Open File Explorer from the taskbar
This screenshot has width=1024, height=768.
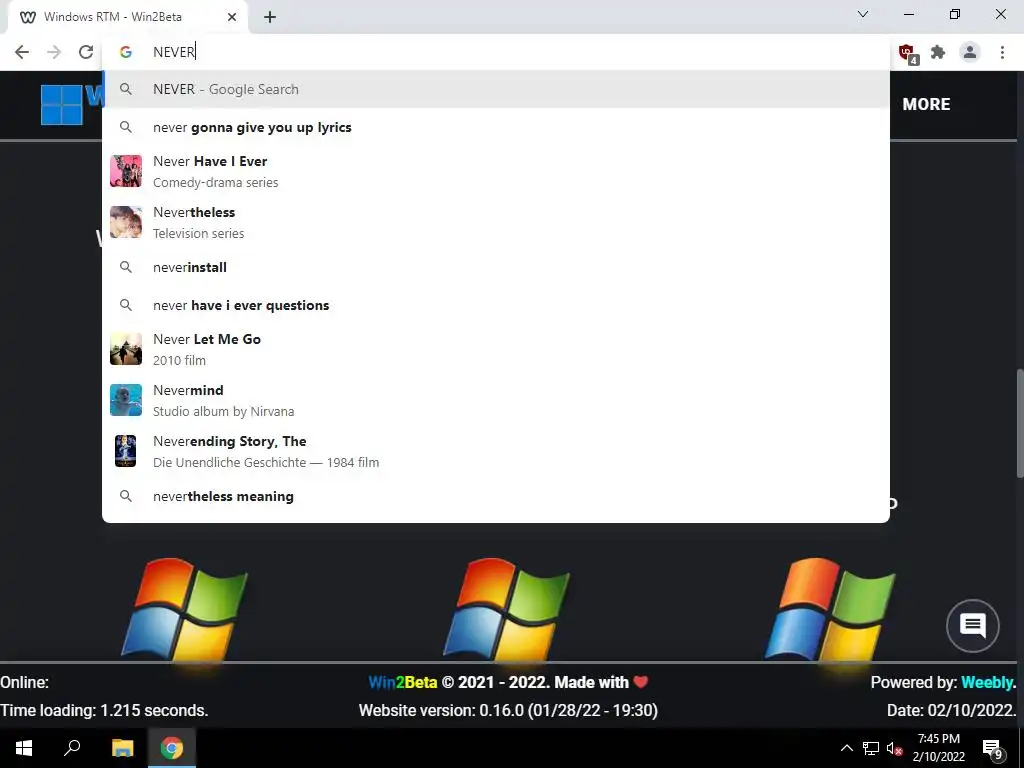pos(123,748)
